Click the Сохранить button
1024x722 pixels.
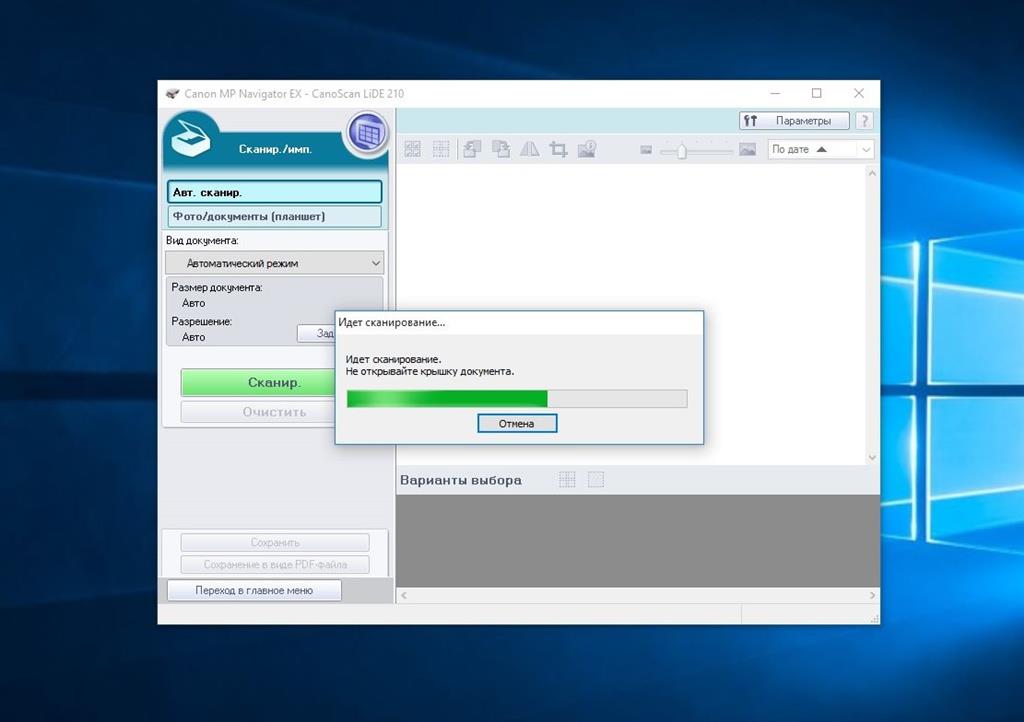tap(275, 542)
